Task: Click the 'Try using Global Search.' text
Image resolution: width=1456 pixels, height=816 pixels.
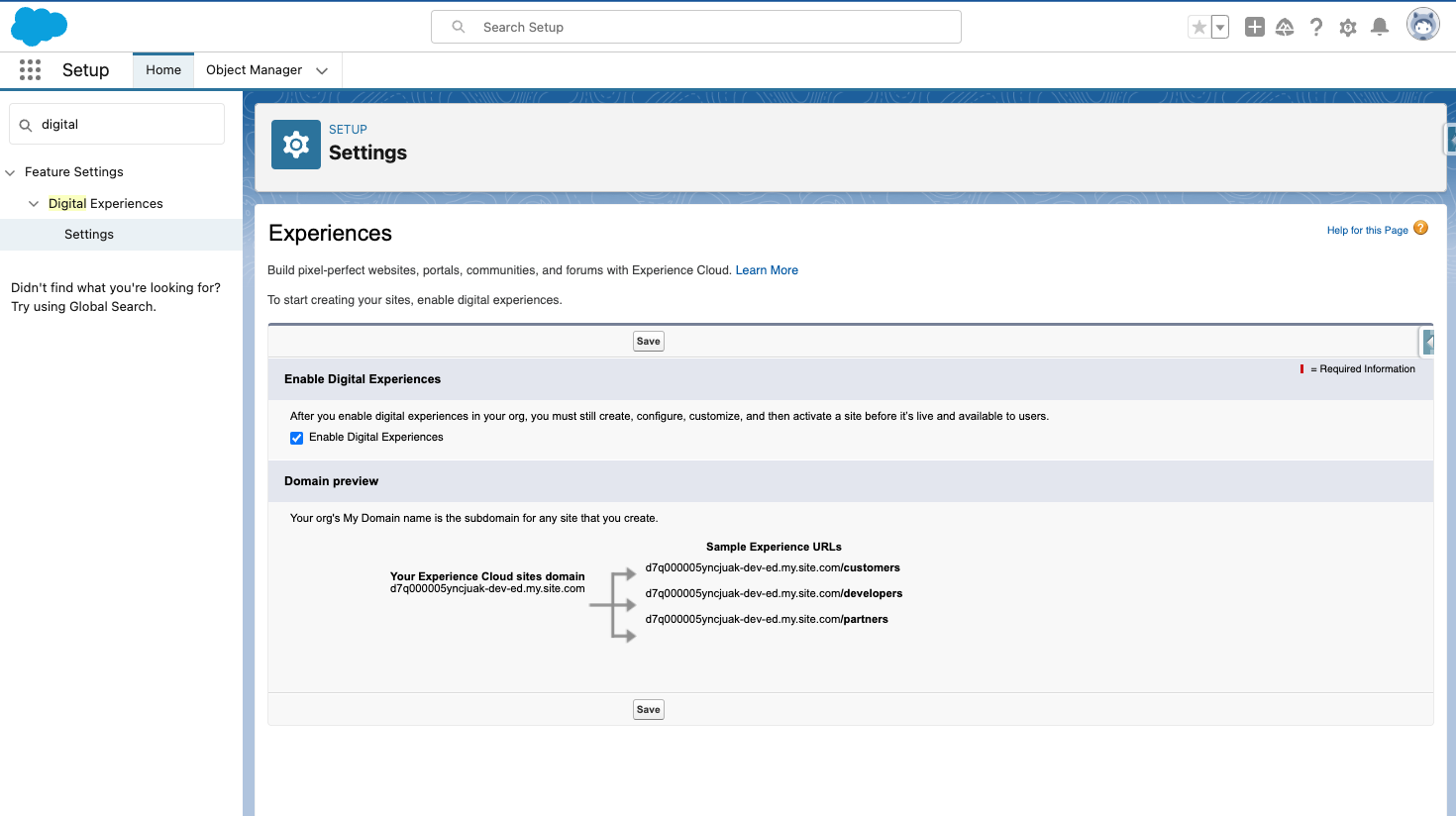Action: click(84, 307)
